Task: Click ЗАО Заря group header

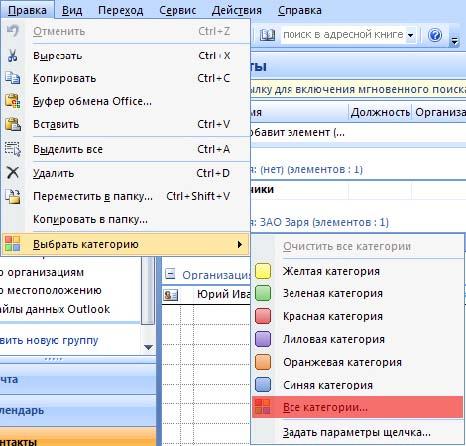Action: [320, 222]
